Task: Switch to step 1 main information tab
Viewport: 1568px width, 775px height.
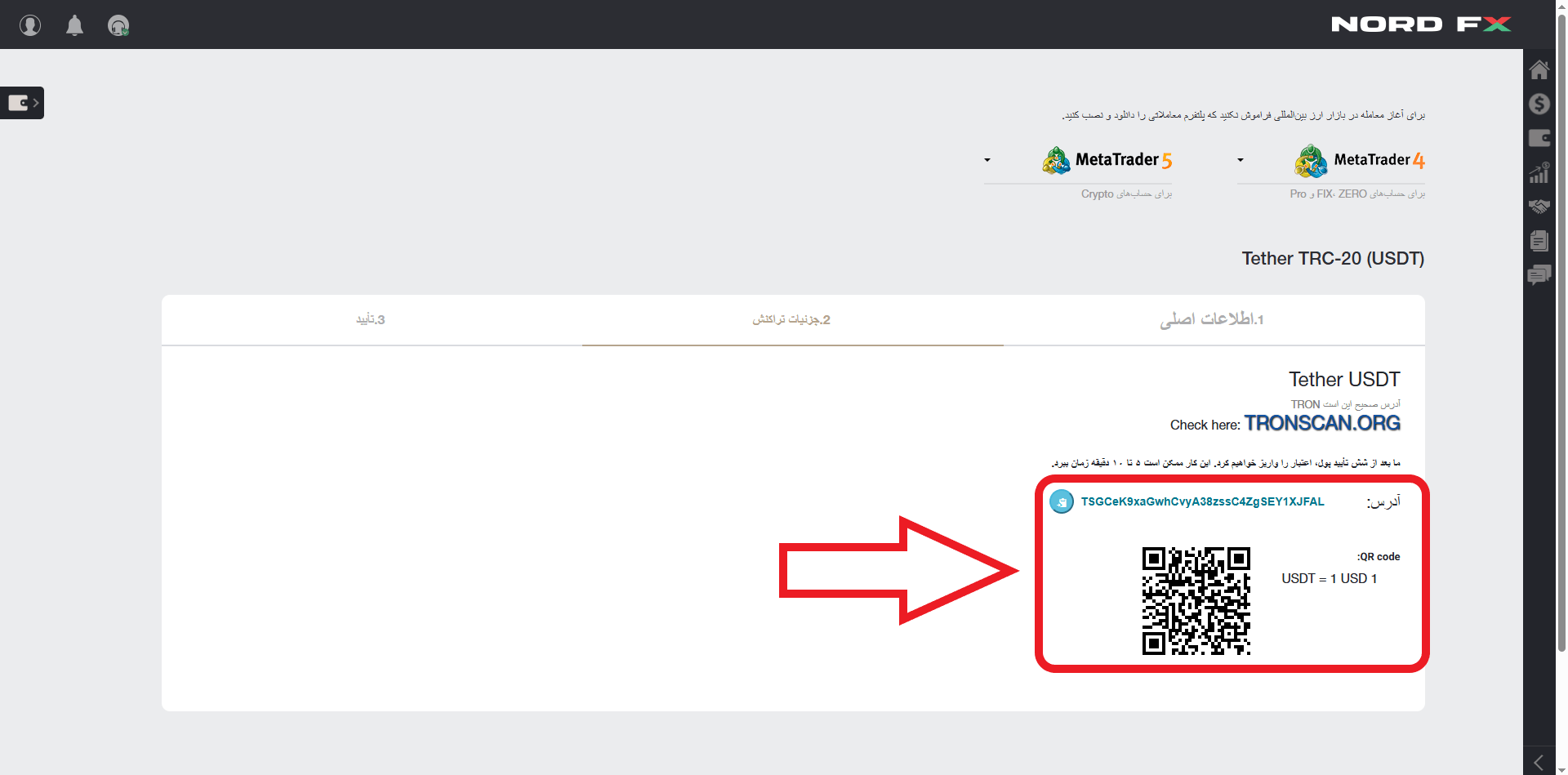Action: [1214, 319]
